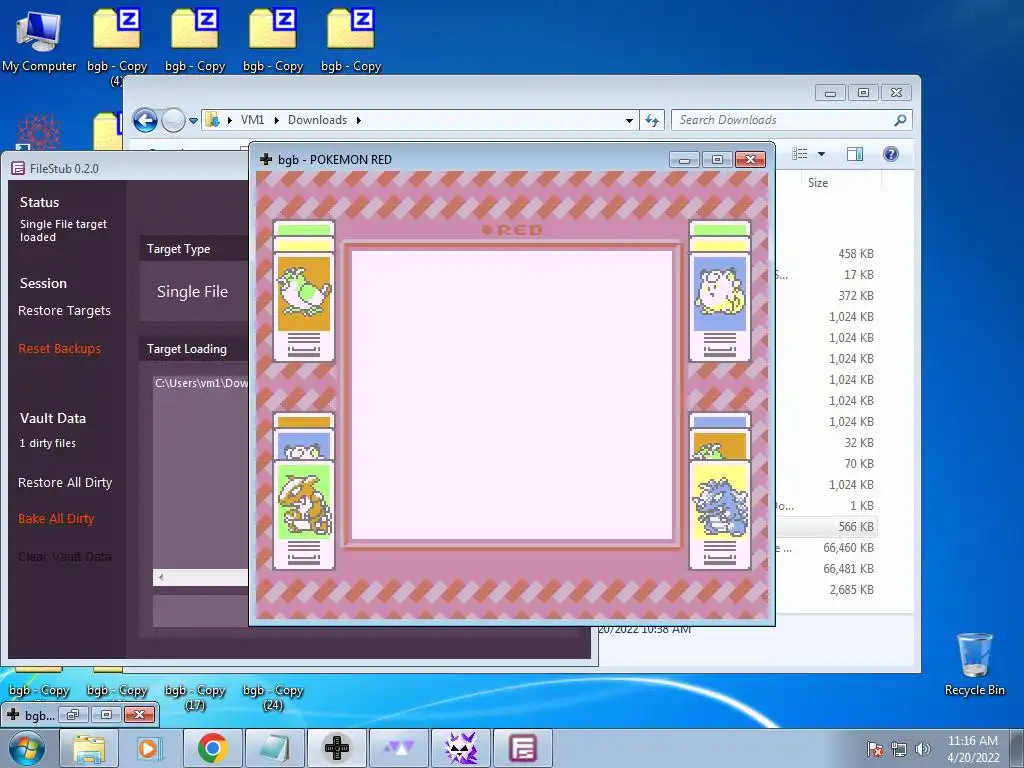The height and width of the screenshot is (768, 1024).
Task: Open the purple triangles taskbar app
Action: pyautogui.click(x=399, y=748)
